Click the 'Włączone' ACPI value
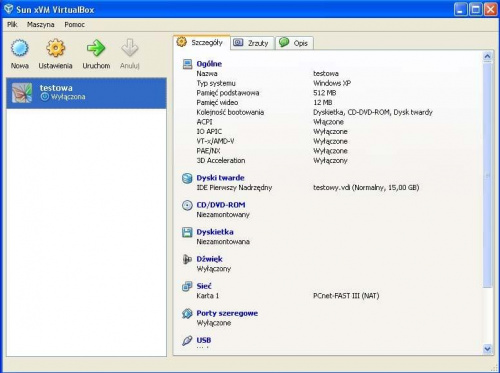Screen dimensions: 500x373 [x=328, y=122]
